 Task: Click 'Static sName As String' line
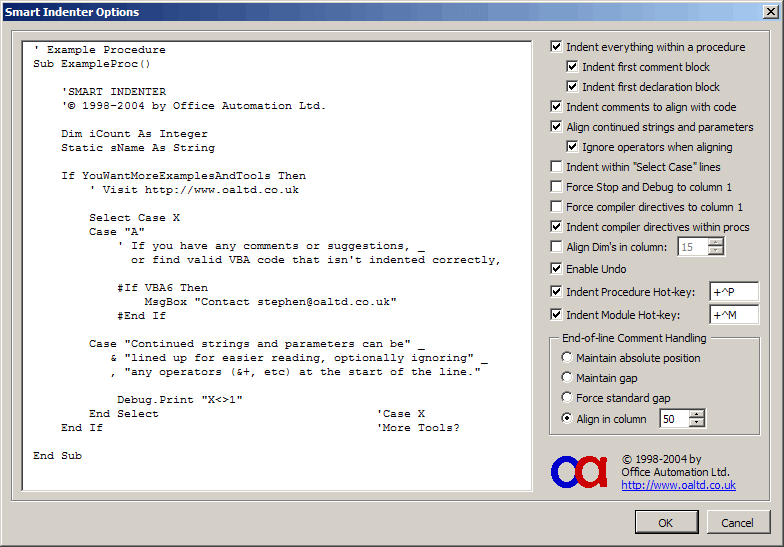tap(138, 148)
